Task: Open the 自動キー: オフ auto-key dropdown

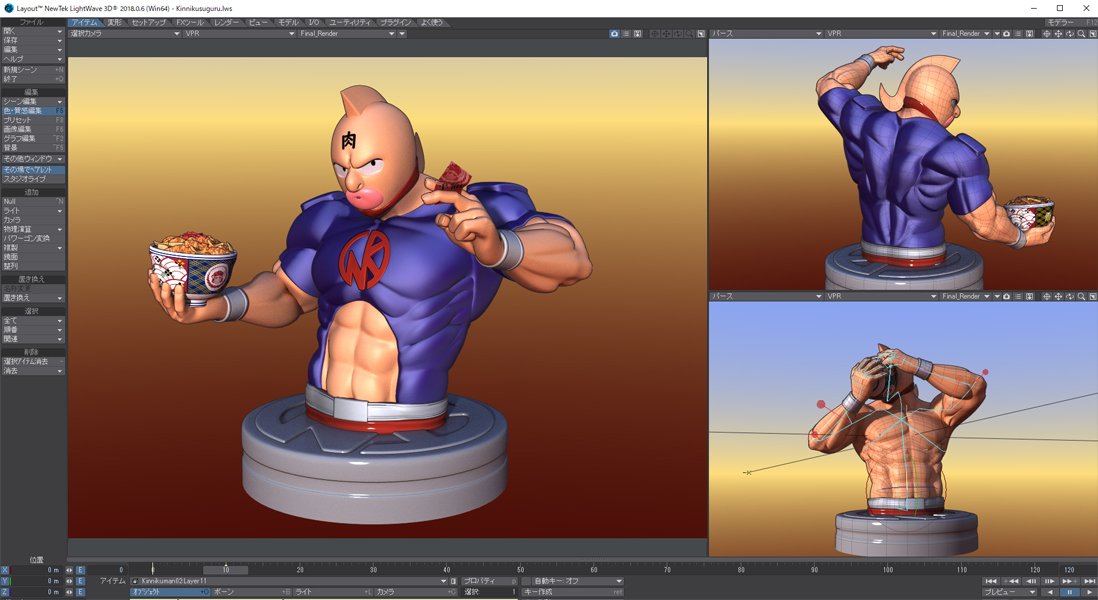Action: (578, 581)
